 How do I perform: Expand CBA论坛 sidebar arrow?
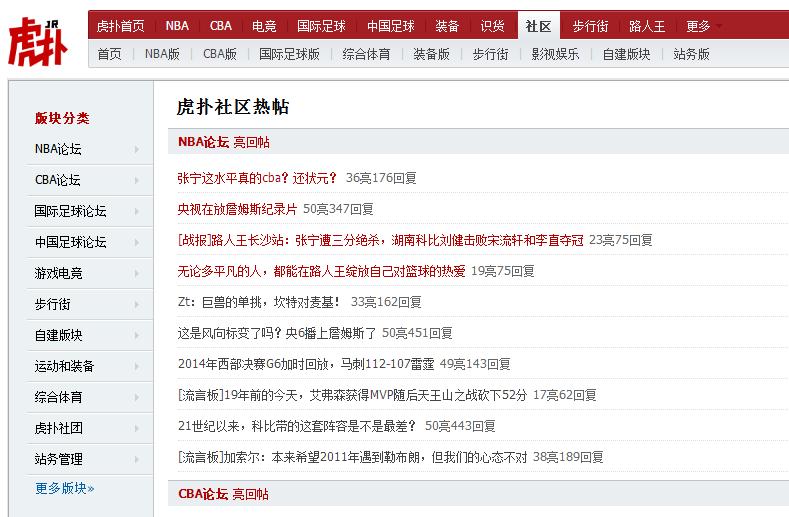[136, 180]
